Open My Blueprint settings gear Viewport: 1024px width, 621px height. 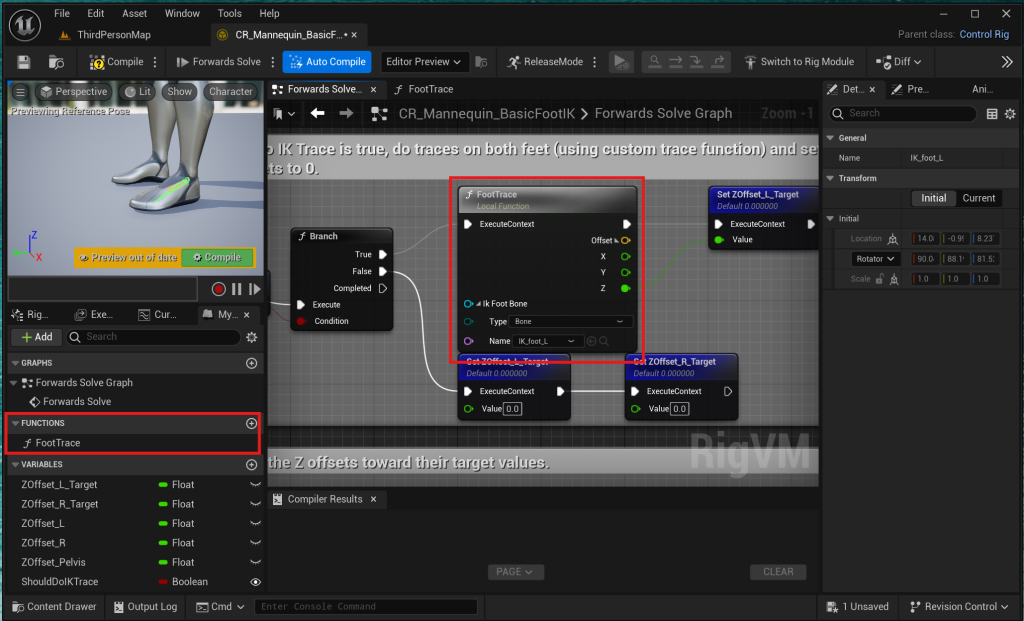[251, 337]
